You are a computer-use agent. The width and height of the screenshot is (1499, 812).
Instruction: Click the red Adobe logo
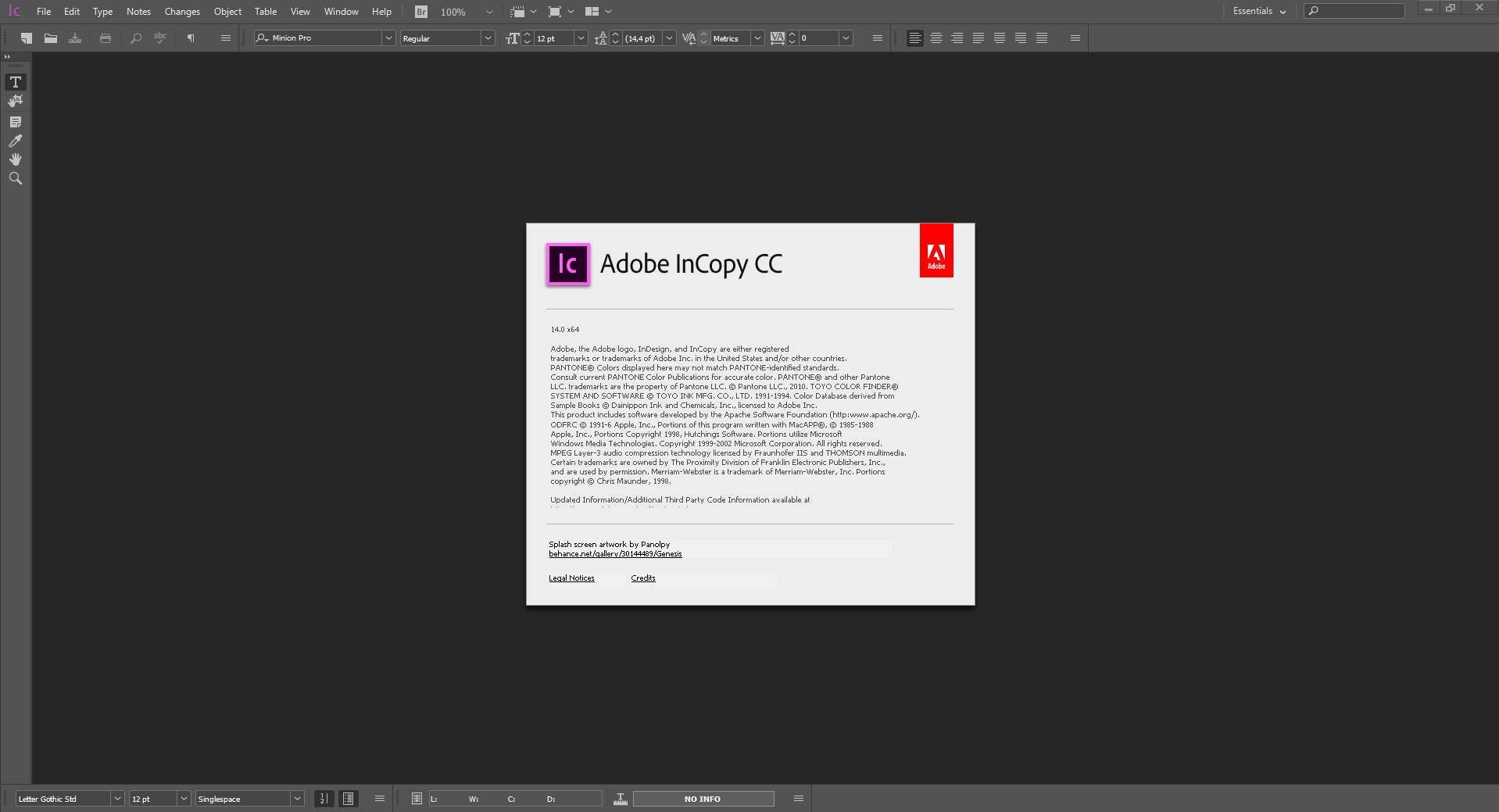click(x=936, y=250)
